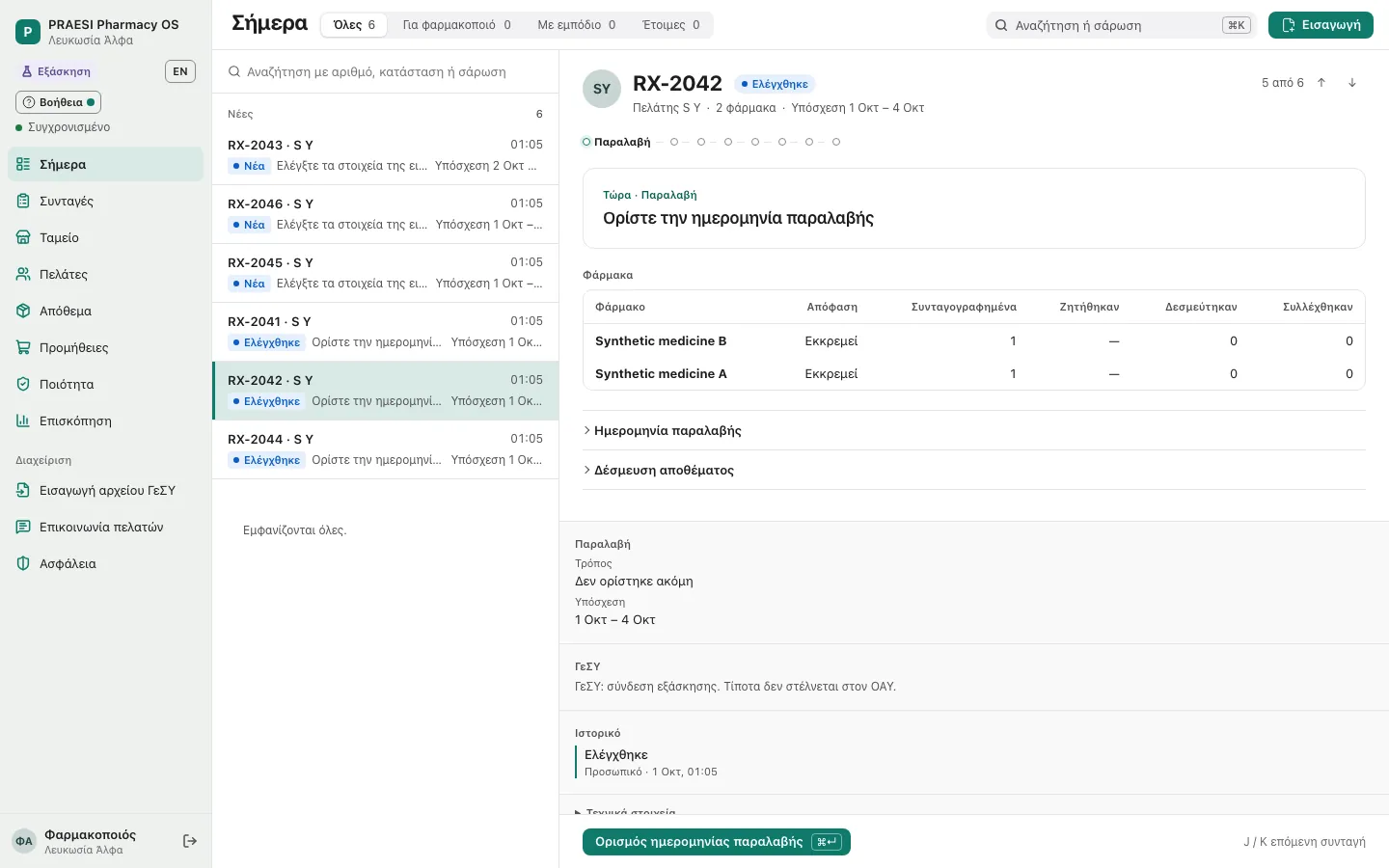Screen dimensions: 1389x868
Task: Go to previous prescription with up arrow
Action: click(x=1321, y=83)
